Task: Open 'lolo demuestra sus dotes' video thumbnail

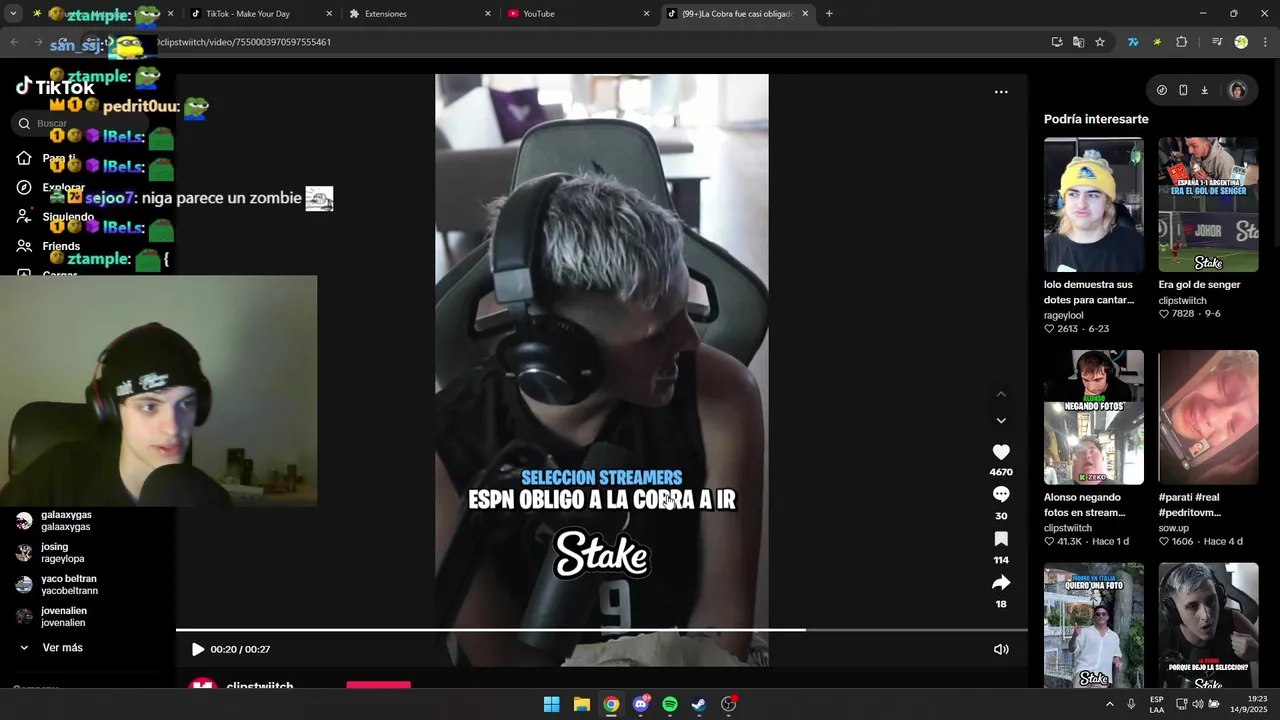Action: (1093, 205)
